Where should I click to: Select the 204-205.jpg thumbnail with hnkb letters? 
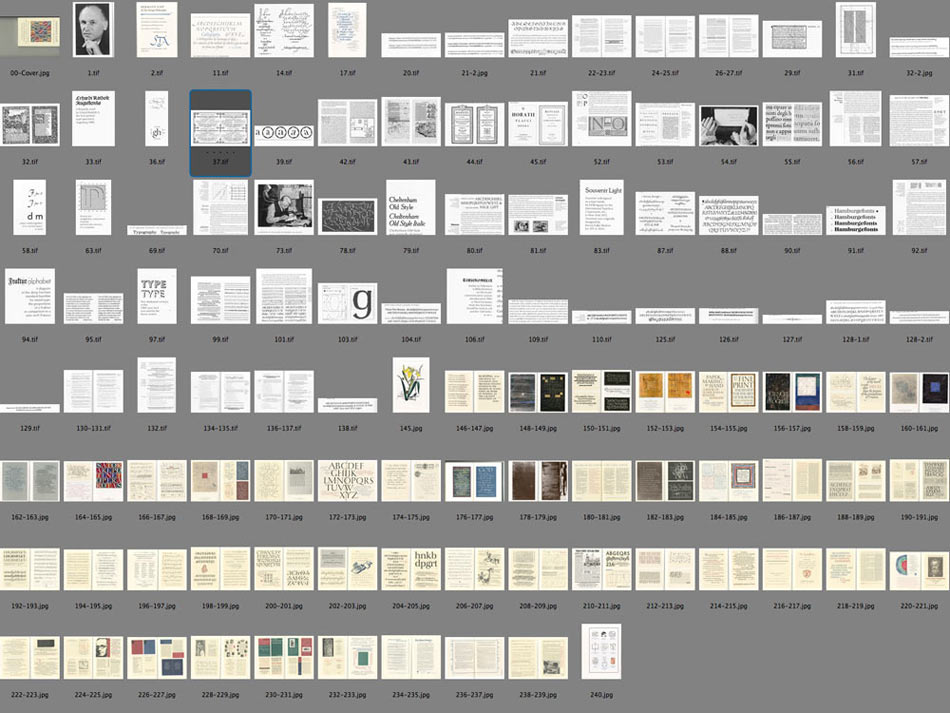click(x=410, y=568)
